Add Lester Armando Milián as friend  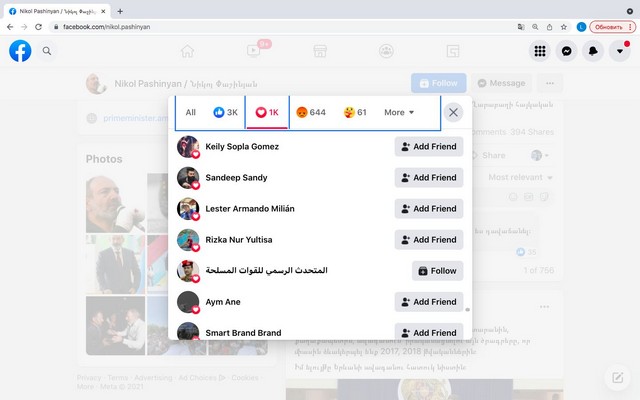[x=429, y=209]
